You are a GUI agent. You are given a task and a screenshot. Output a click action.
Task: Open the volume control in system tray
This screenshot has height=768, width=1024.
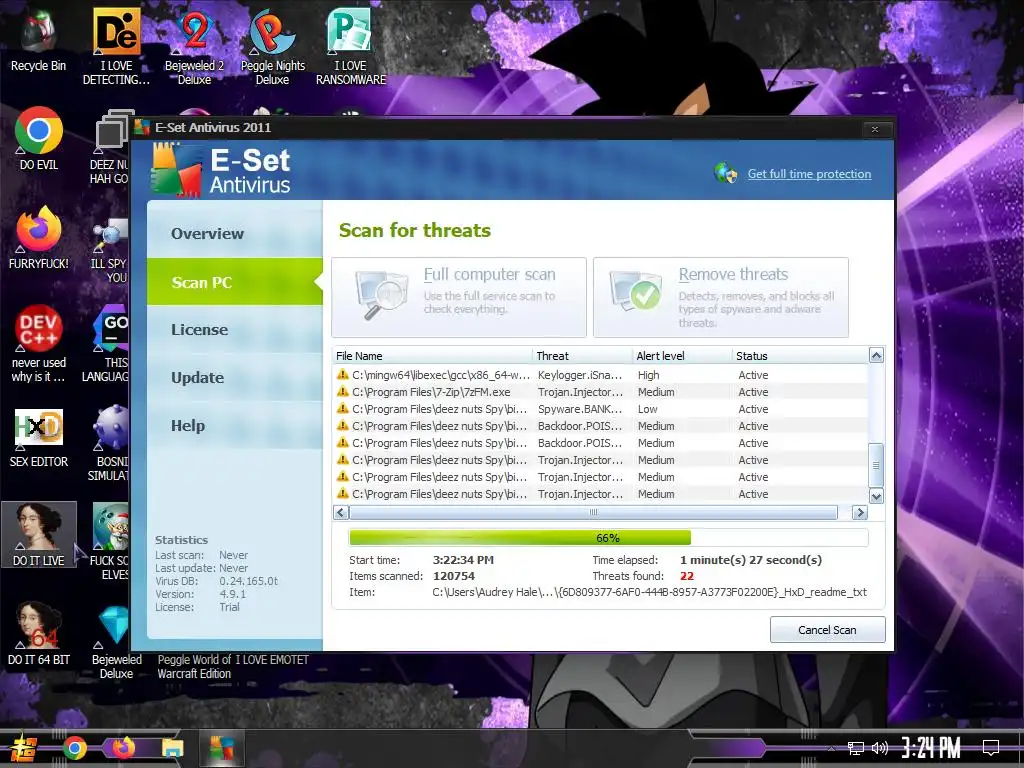(x=880, y=748)
